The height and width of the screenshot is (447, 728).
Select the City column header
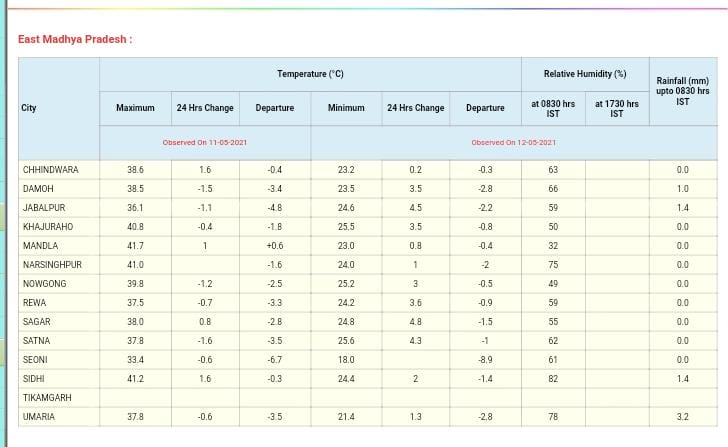pos(29,108)
